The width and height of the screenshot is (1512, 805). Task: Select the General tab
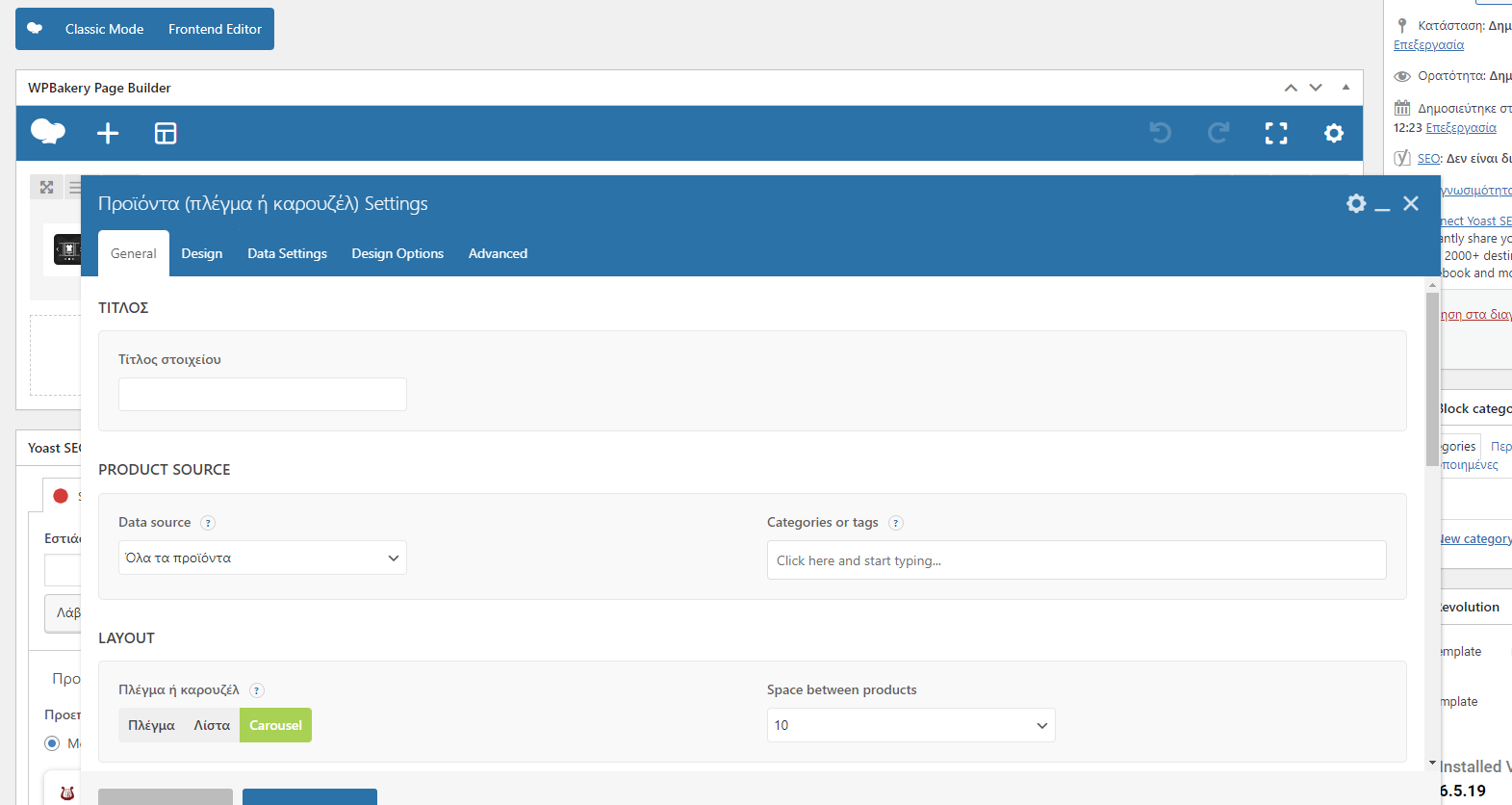(x=134, y=253)
